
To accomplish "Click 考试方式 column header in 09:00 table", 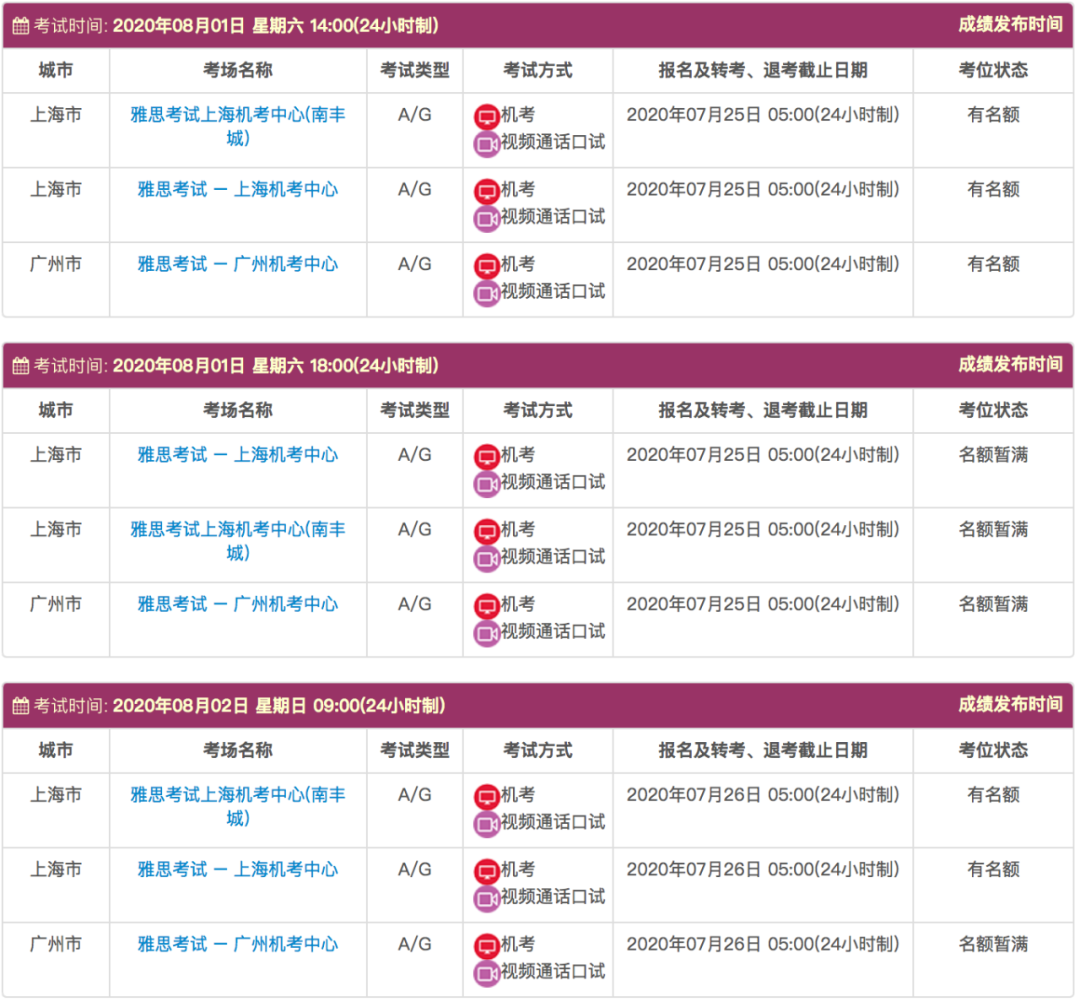I will (x=538, y=751).
